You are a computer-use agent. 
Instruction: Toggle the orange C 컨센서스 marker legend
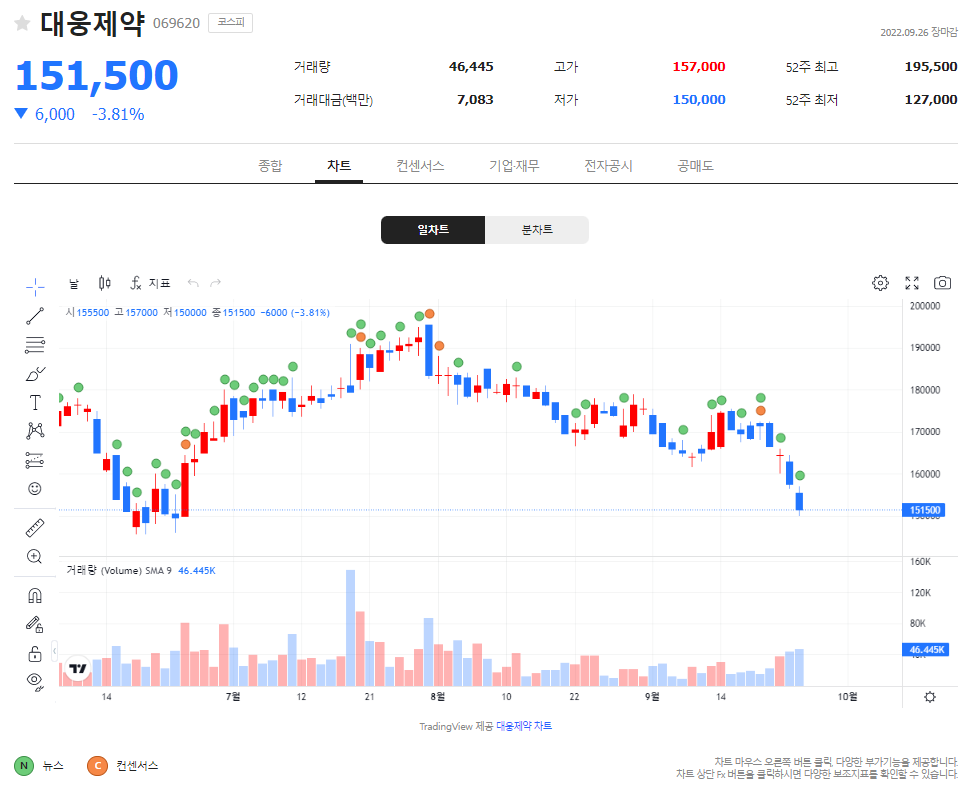click(123, 766)
